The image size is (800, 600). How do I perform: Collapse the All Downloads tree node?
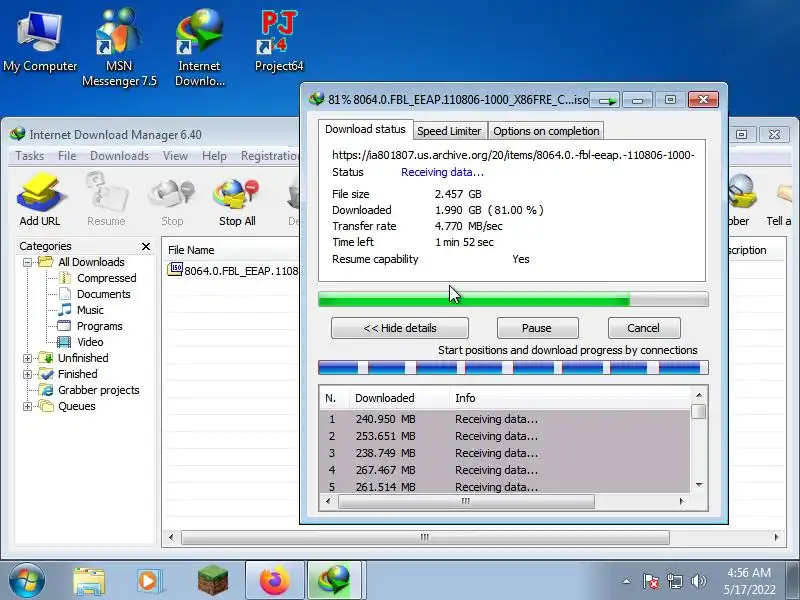tap(28, 262)
